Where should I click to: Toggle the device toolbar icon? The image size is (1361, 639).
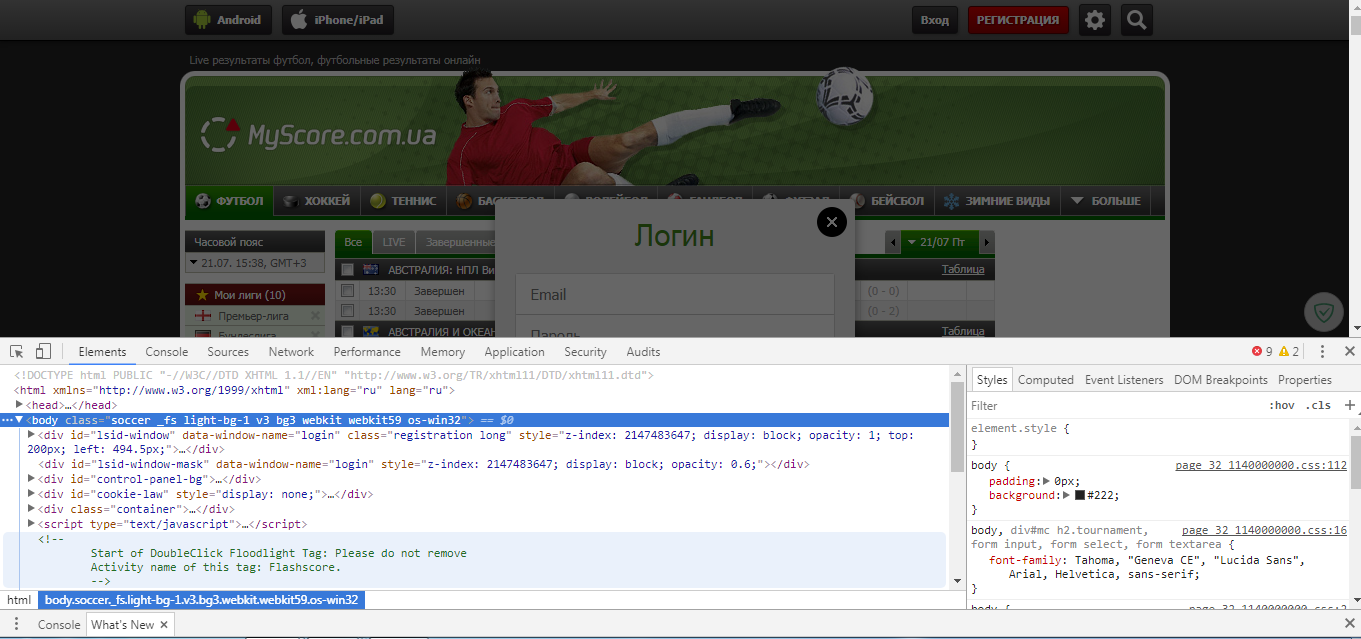click(x=41, y=351)
